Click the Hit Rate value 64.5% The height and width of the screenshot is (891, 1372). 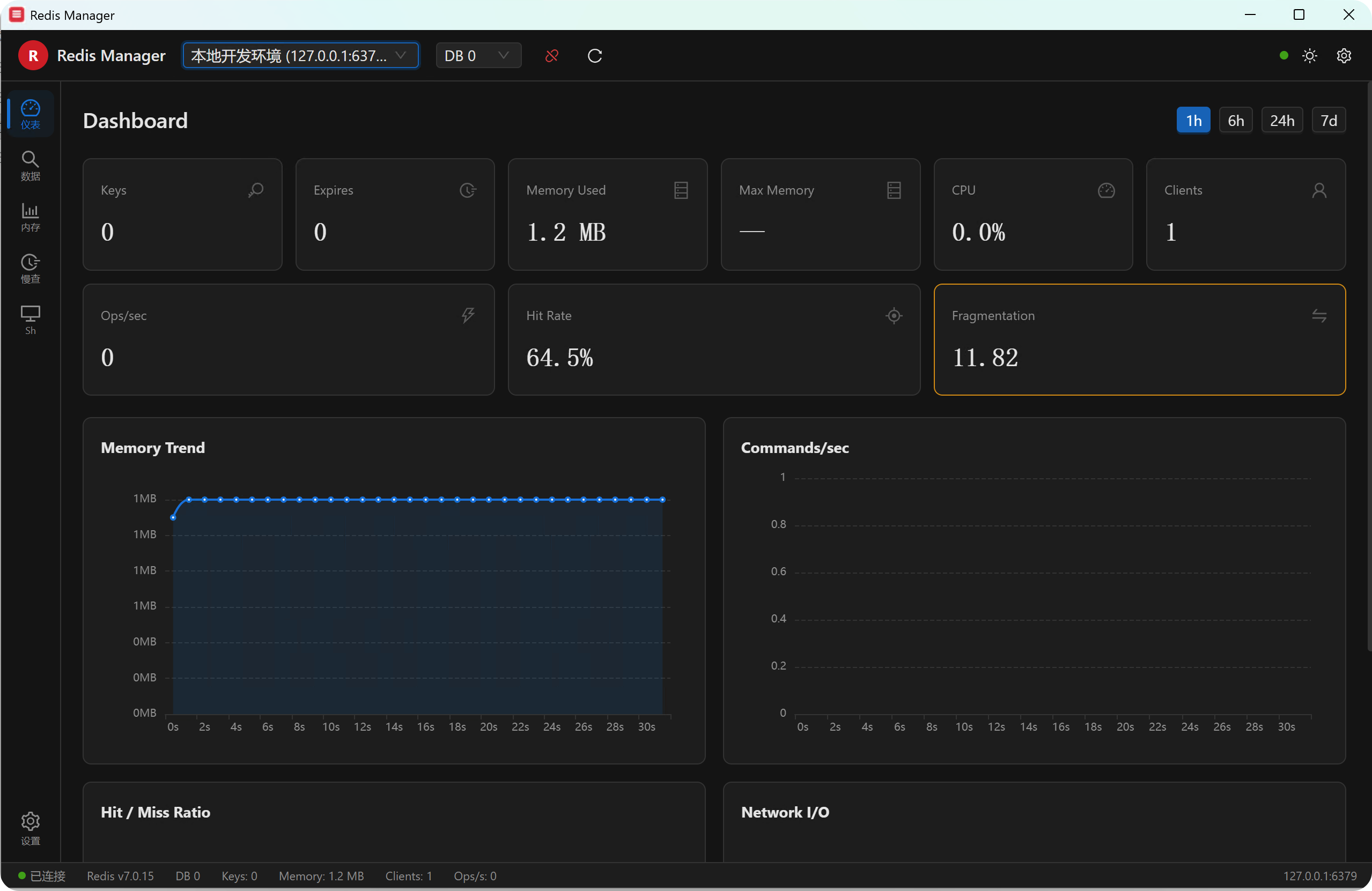pyautogui.click(x=559, y=358)
